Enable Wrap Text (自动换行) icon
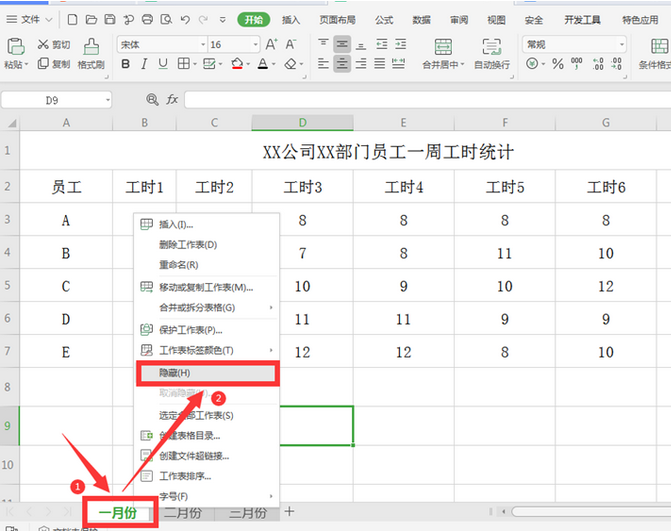Image resolution: width=671 pixels, height=532 pixels. pyautogui.click(x=492, y=46)
